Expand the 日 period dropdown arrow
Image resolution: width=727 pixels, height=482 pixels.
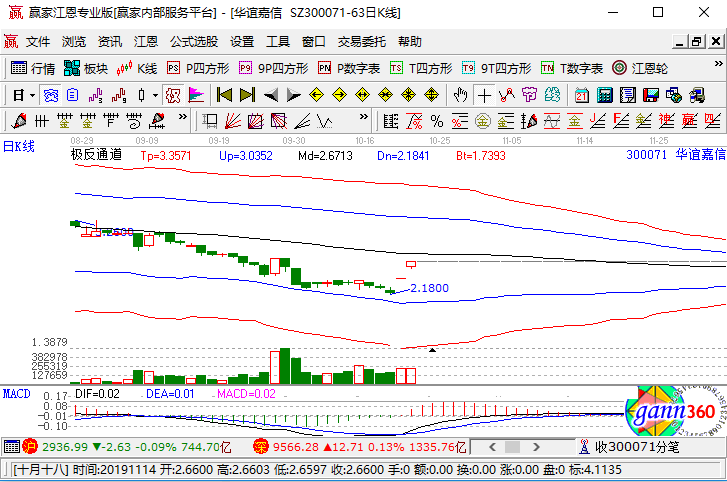pyautogui.click(x=32, y=95)
